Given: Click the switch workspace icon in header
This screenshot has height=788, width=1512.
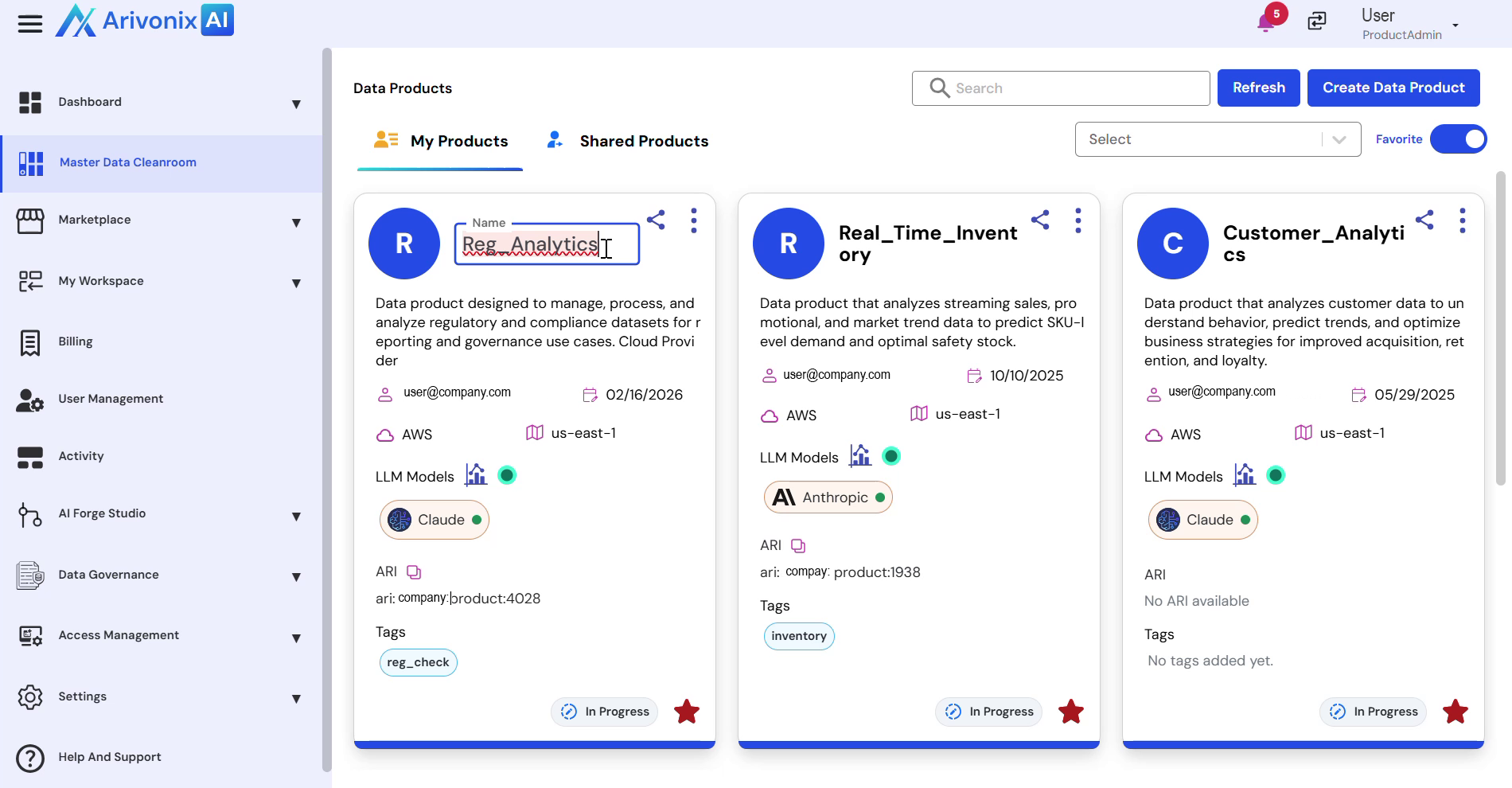Looking at the screenshot, I should (1317, 21).
